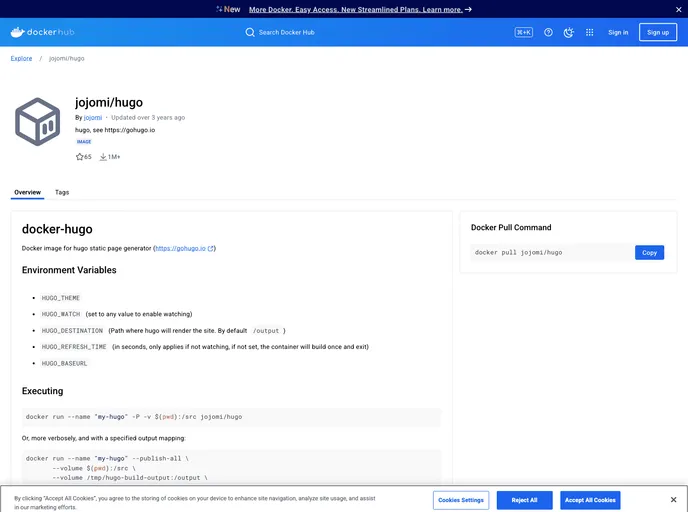Image resolution: width=688 pixels, height=512 pixels.
Task: Click the jojomi/hugo cube image logo
Action: pos(37,122)
